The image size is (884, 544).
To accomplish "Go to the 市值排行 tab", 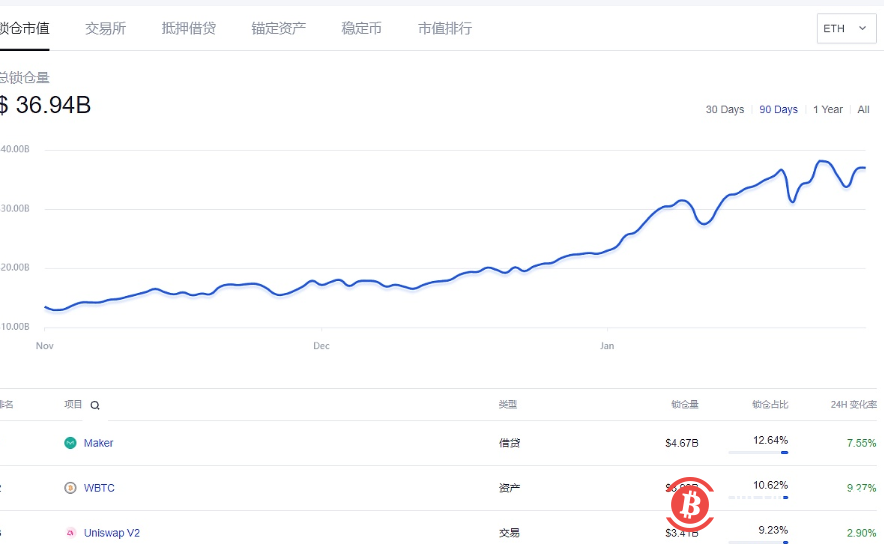I will (445, 28).
